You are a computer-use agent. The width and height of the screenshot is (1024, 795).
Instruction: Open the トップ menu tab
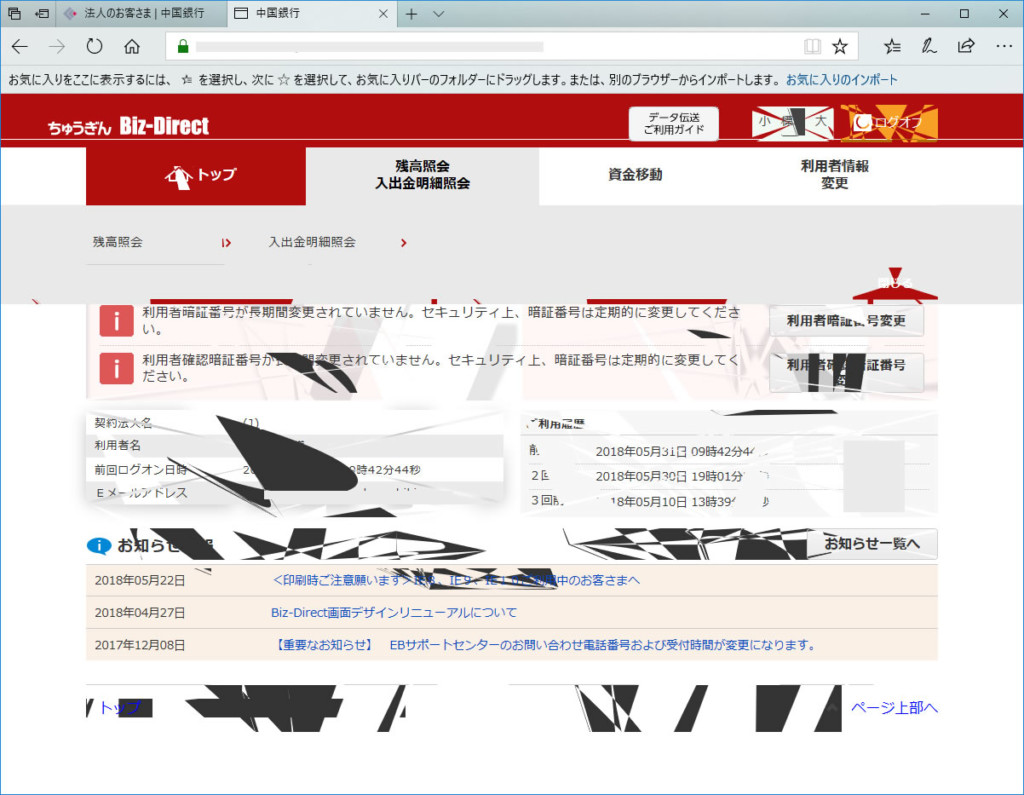click(x=196, y=176)
